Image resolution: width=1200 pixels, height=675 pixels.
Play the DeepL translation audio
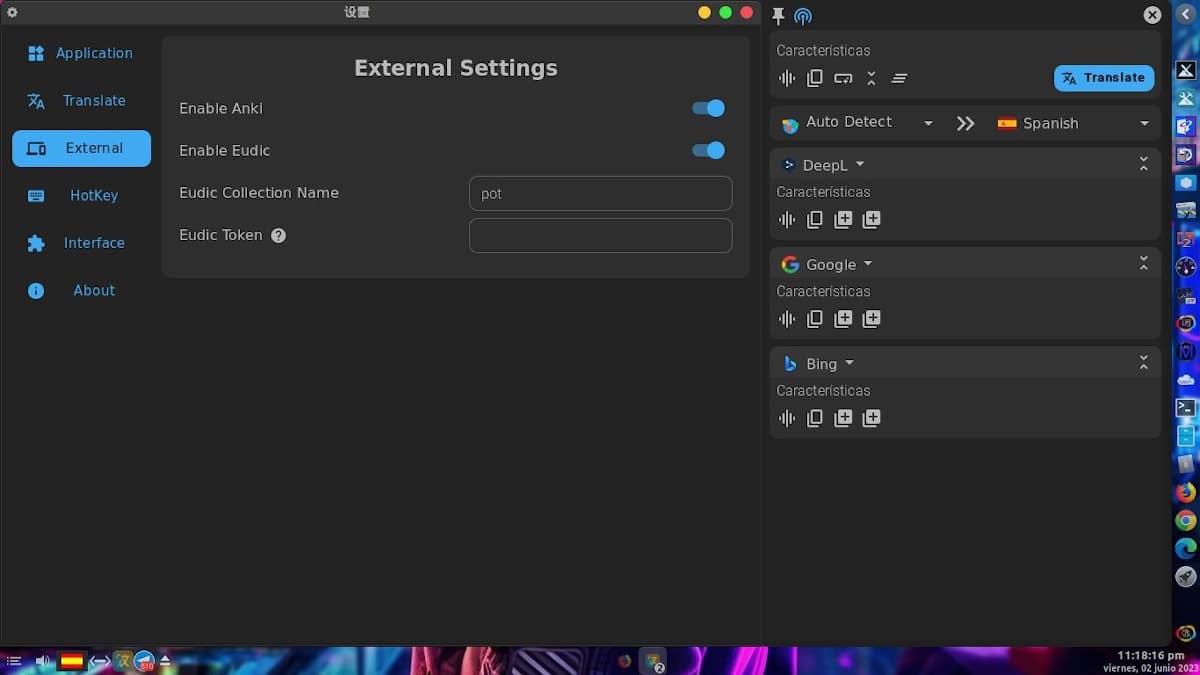(787, 219)
